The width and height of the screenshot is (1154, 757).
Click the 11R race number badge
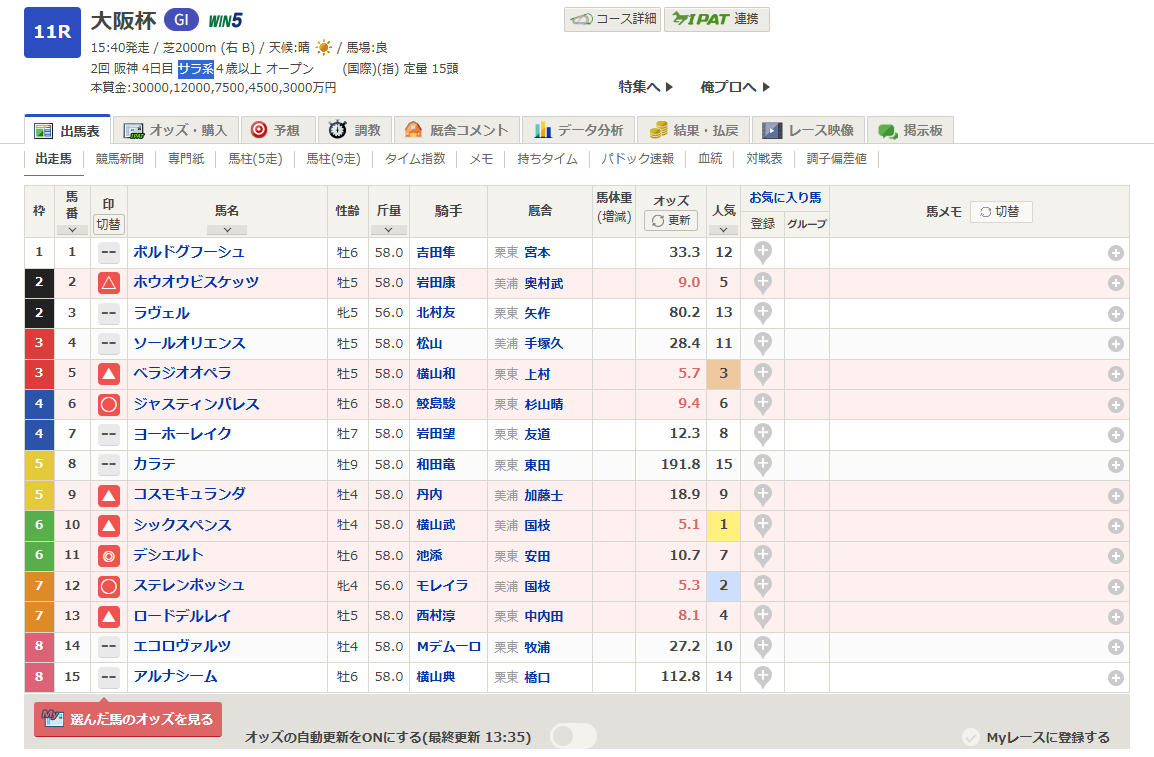click(x=52, y=32)
